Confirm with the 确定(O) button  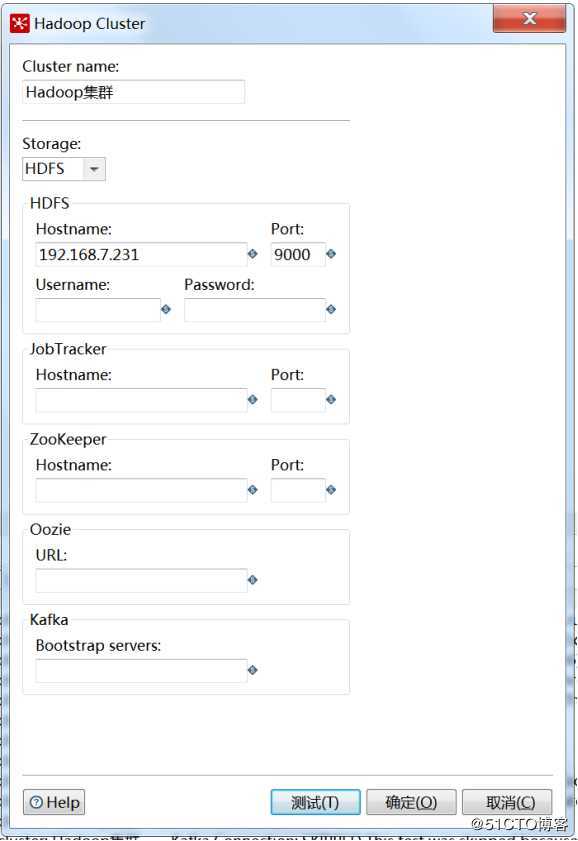pyautogui.click(x=411, y=802)
